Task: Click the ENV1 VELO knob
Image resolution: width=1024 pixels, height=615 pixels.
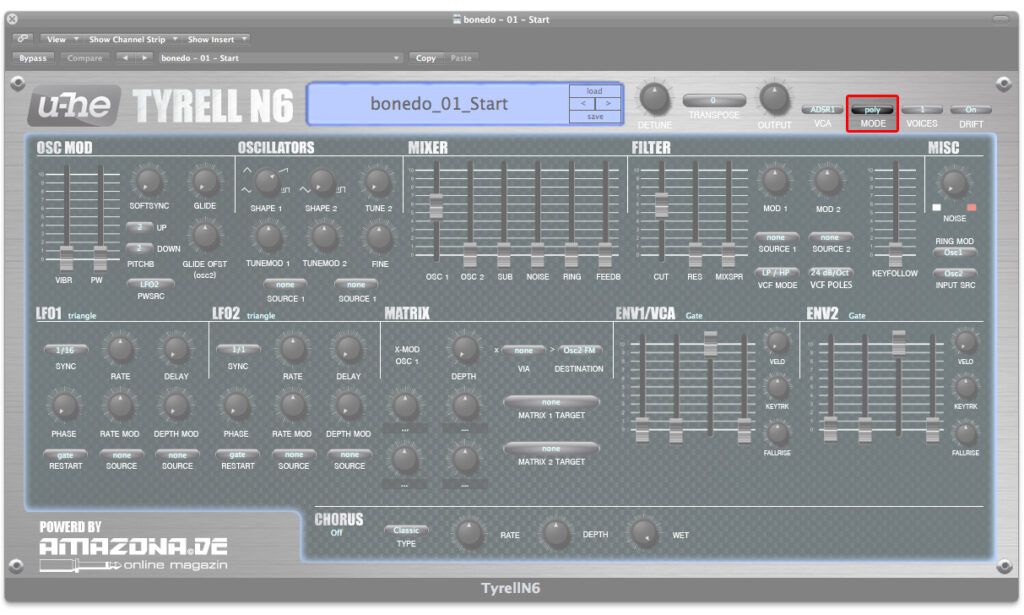Action: tap(777, 341)
